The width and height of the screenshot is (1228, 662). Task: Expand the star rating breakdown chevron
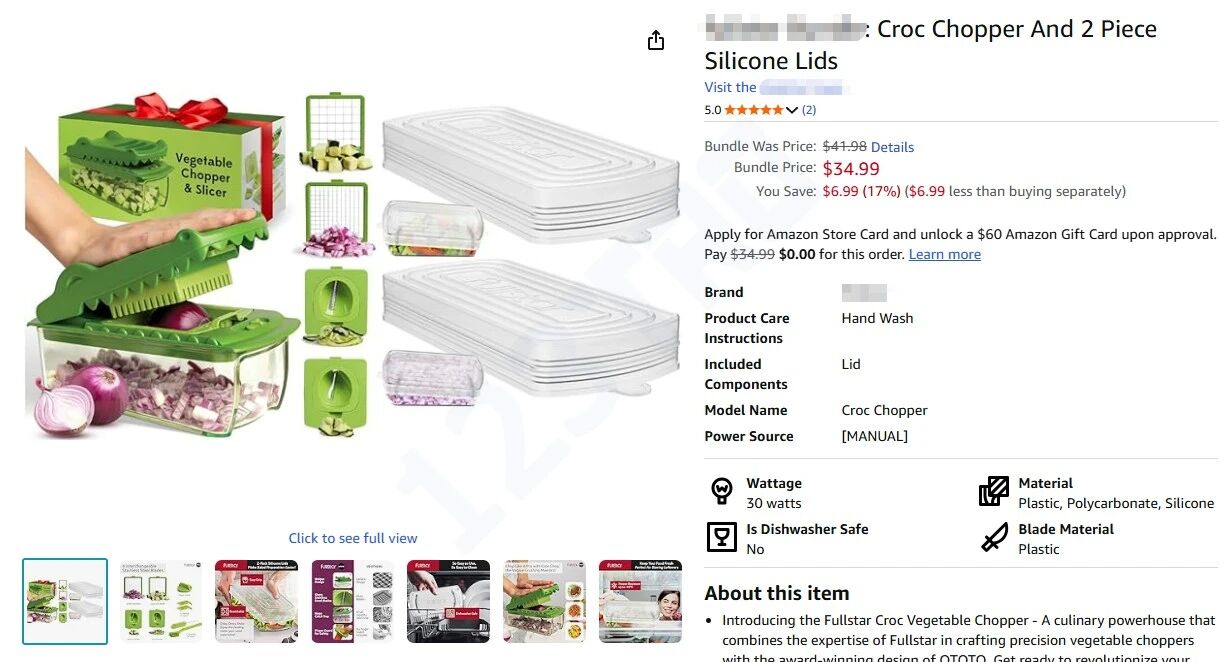[x=792, y=110]
